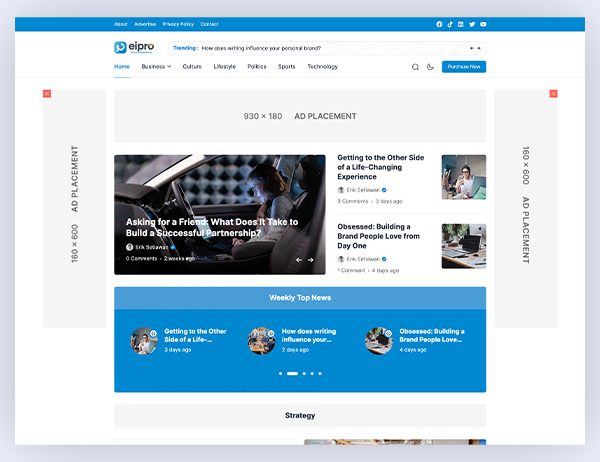Viewport: 600px width, 462px height.
Task: Open the LinkedIn social link
Action: pos(461,24)
